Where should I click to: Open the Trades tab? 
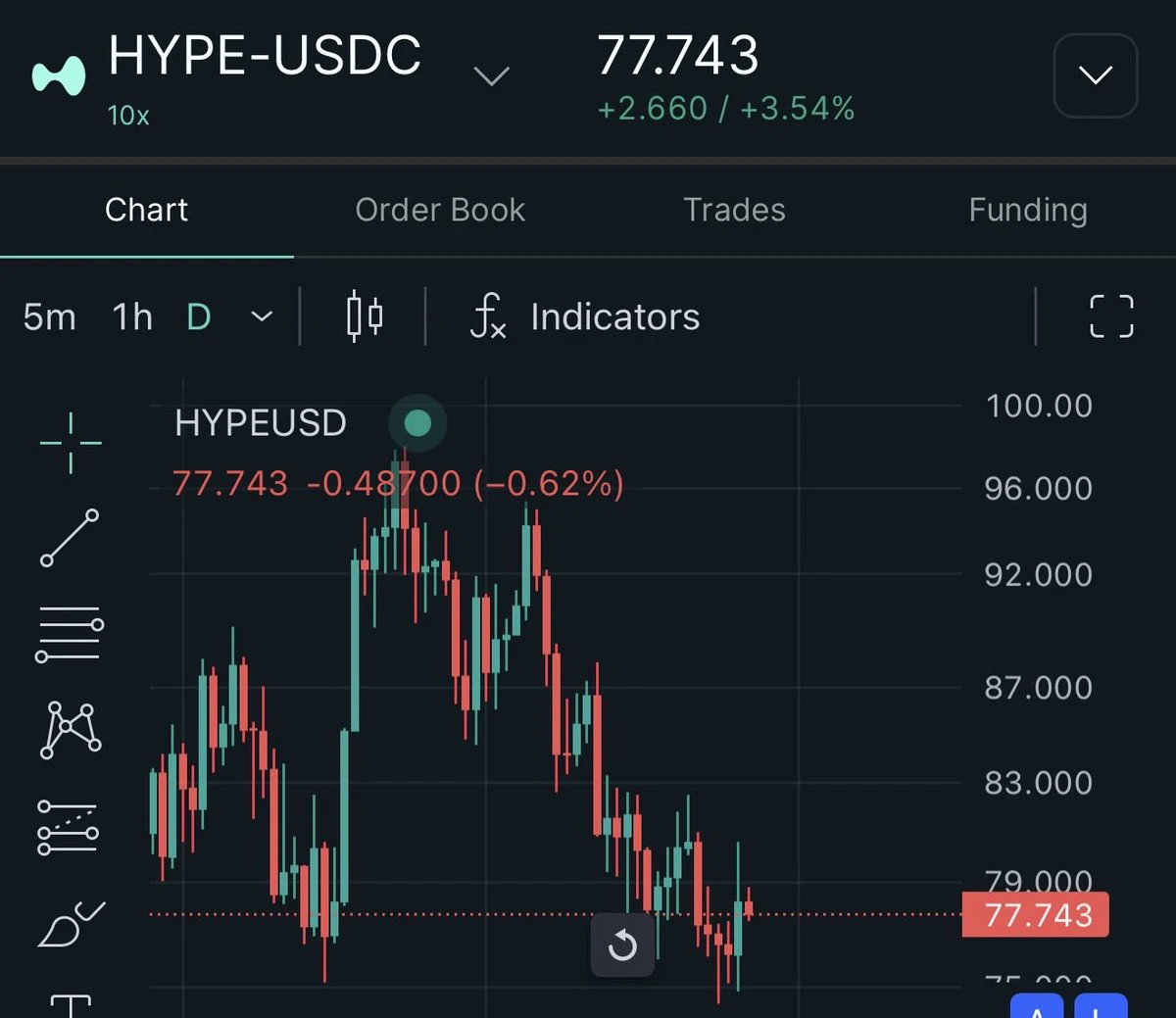coord(734,210)
